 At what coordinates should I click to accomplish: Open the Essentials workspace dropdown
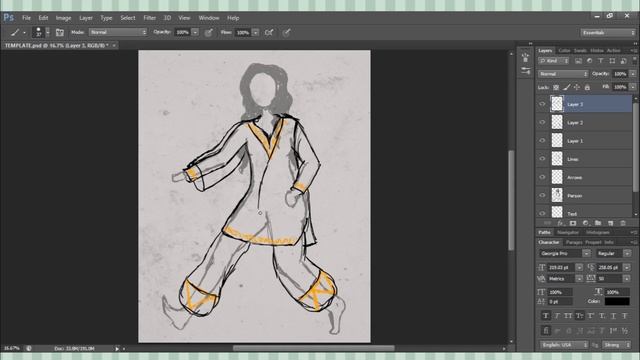point(608,32)
